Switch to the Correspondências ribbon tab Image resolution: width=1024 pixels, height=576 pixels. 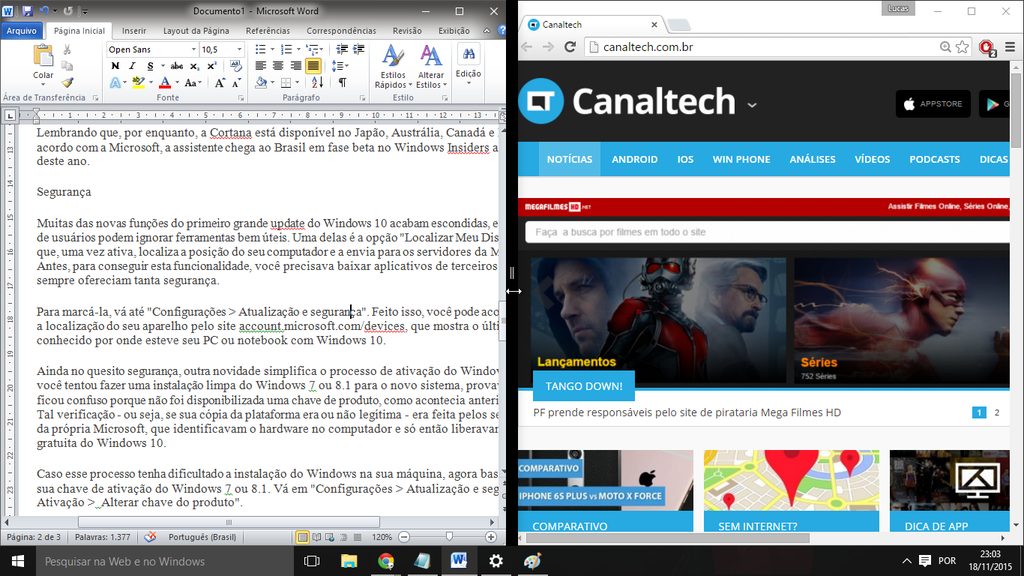pos(342,31)
